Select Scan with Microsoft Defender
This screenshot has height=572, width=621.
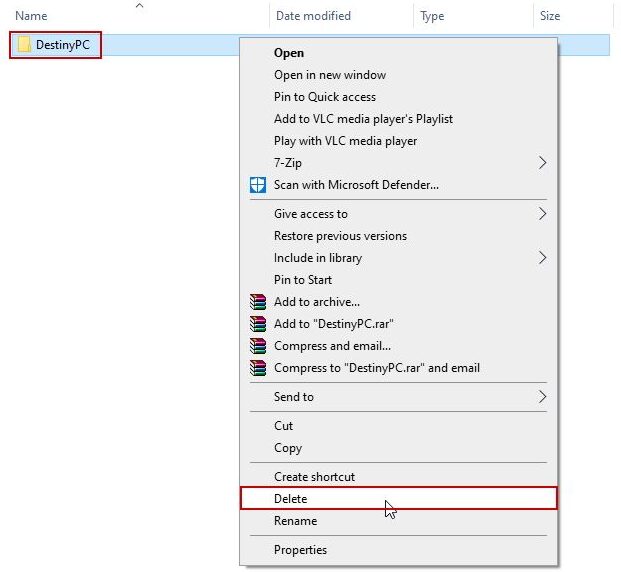tap(398, 185)
